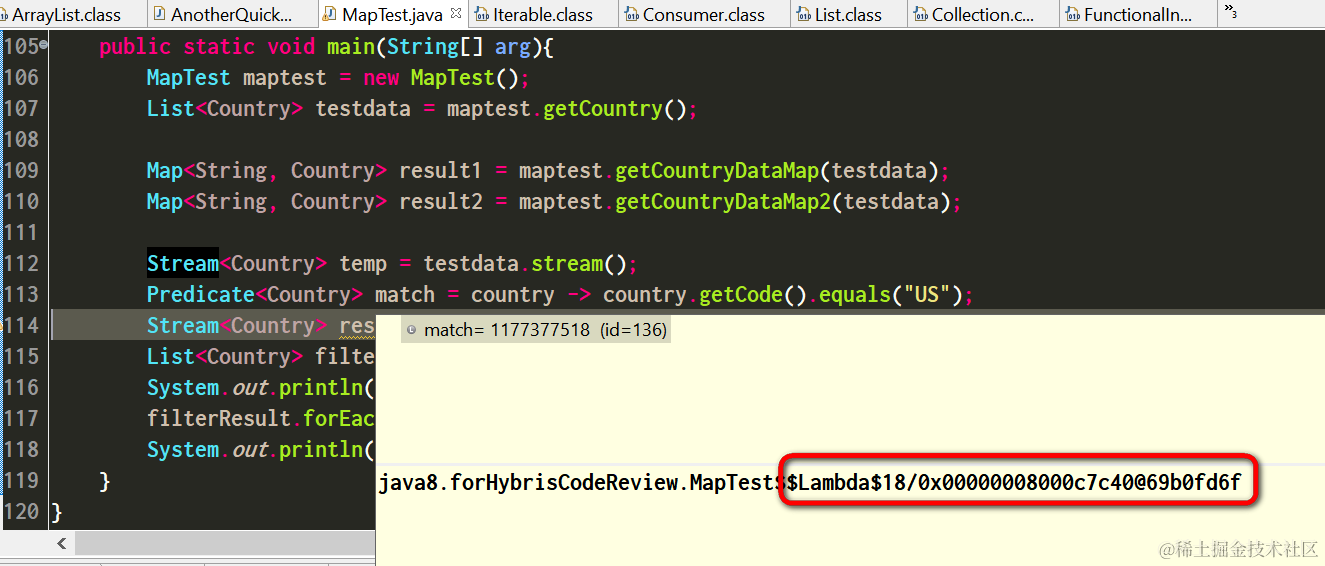1325x566 pixels.
Task: Click the 'Map' type on line 110
Action: tap(165, 201)
